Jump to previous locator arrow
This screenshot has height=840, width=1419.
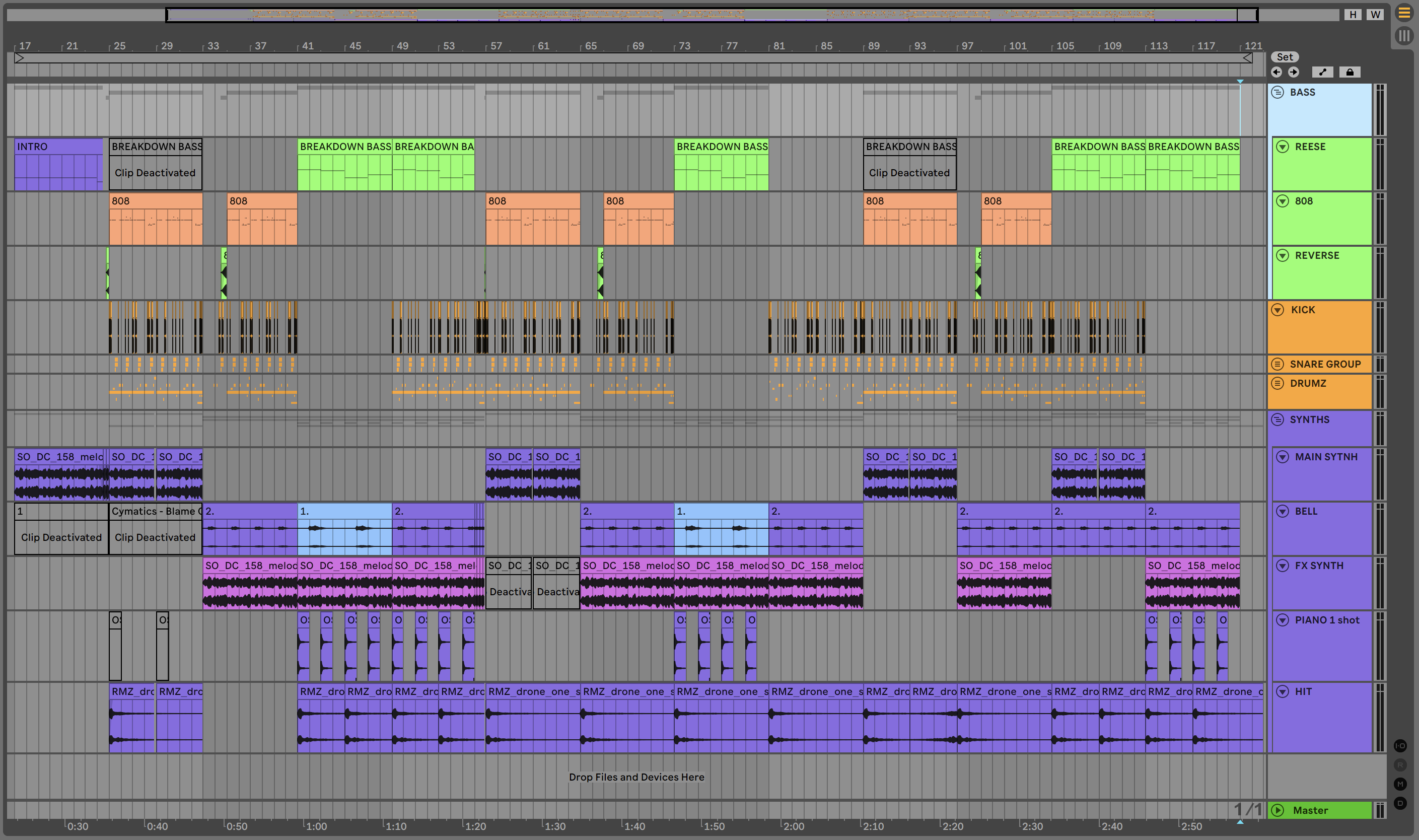click(1276, 72)
